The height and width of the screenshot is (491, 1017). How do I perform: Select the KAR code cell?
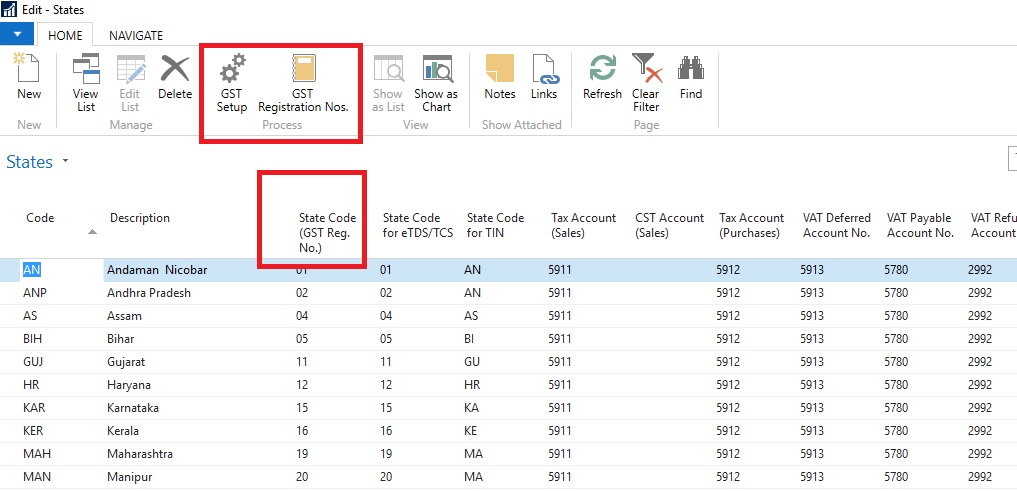[x=34, y=408]
